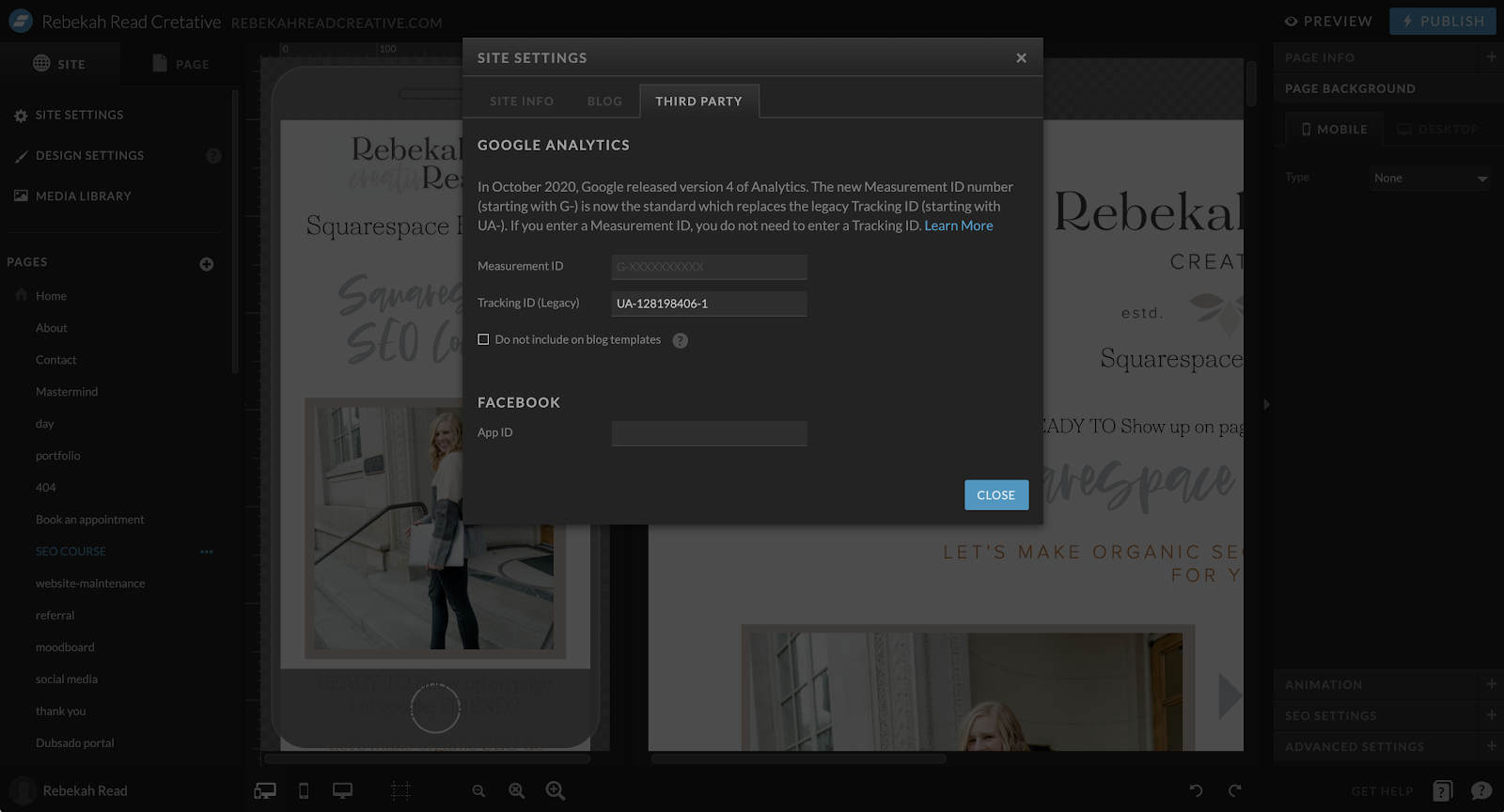This screenshot has width=1504, height=812.
Task: Expand the Advanced Settings section
Action: [x=1491, y=746]
